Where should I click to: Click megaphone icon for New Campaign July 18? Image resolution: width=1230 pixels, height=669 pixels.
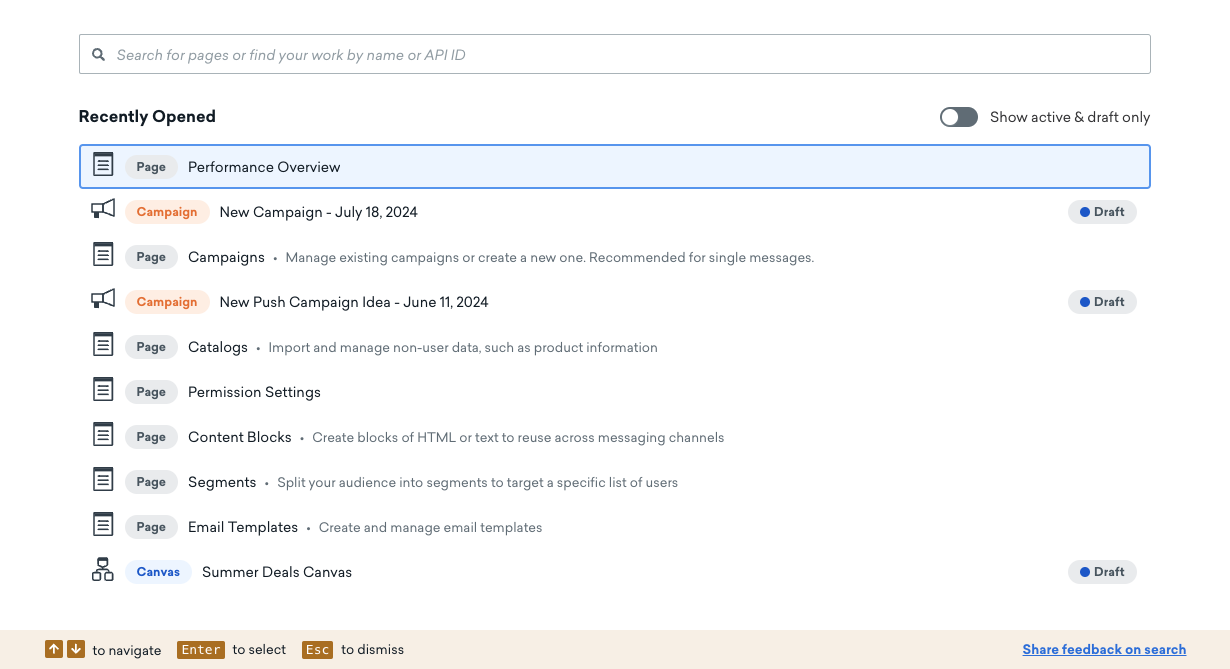103,209
